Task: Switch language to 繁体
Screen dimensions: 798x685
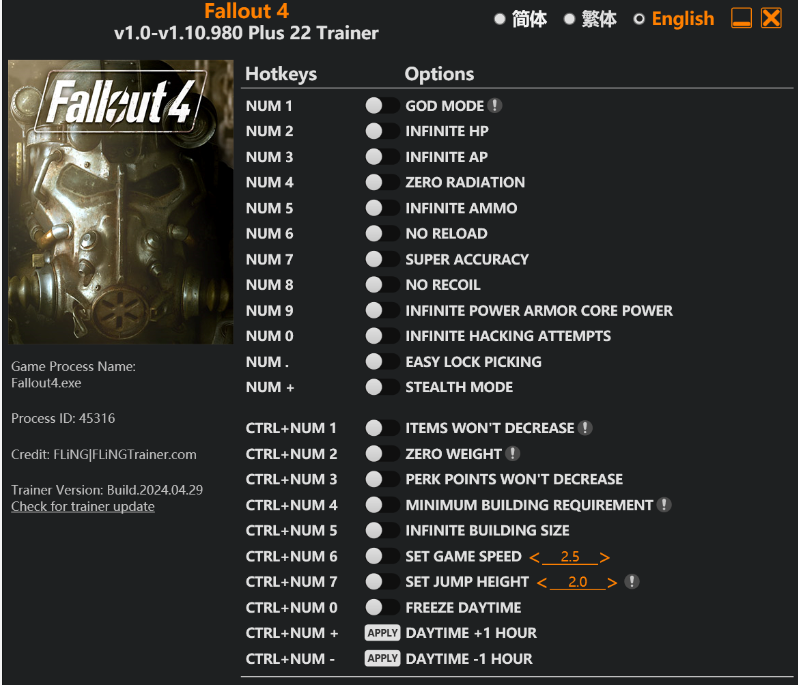Action: [590, 19]
